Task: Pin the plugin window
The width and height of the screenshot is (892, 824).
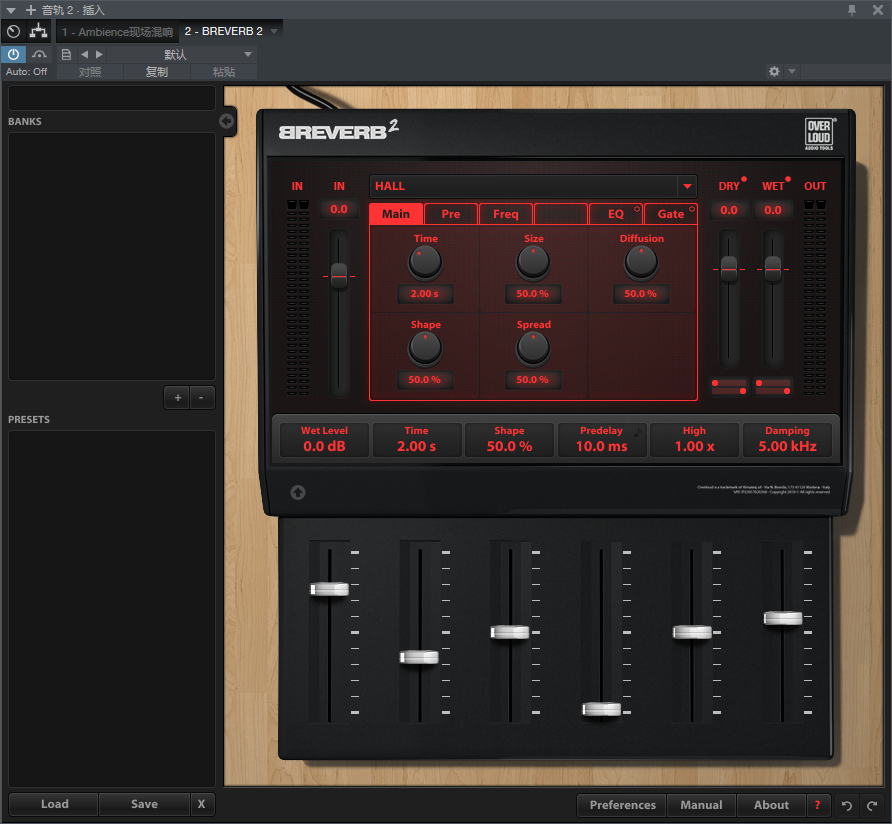Action: tap(852, 10)
